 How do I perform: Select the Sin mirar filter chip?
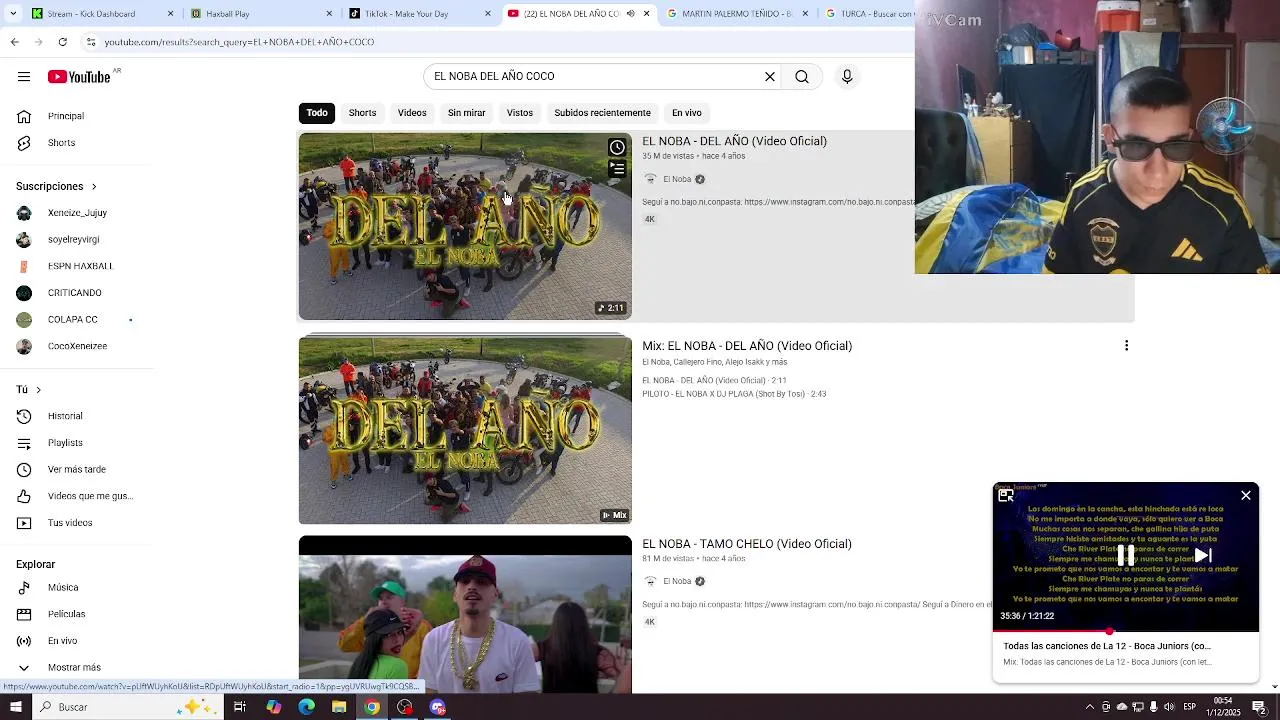pyautogui.click(x=466, y=113)
